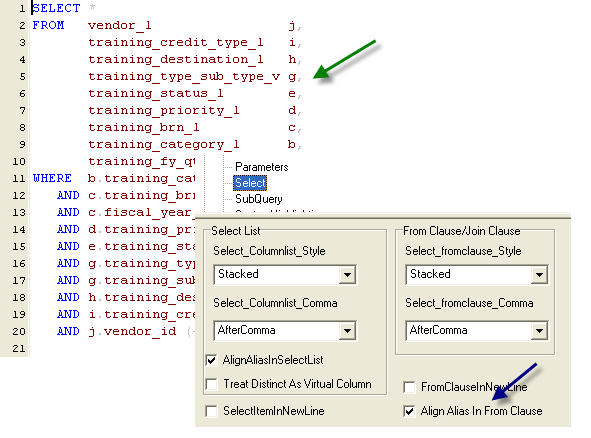Click table name vendor_l in editor
The image size is (591, 438).
[x=120, y=25]
